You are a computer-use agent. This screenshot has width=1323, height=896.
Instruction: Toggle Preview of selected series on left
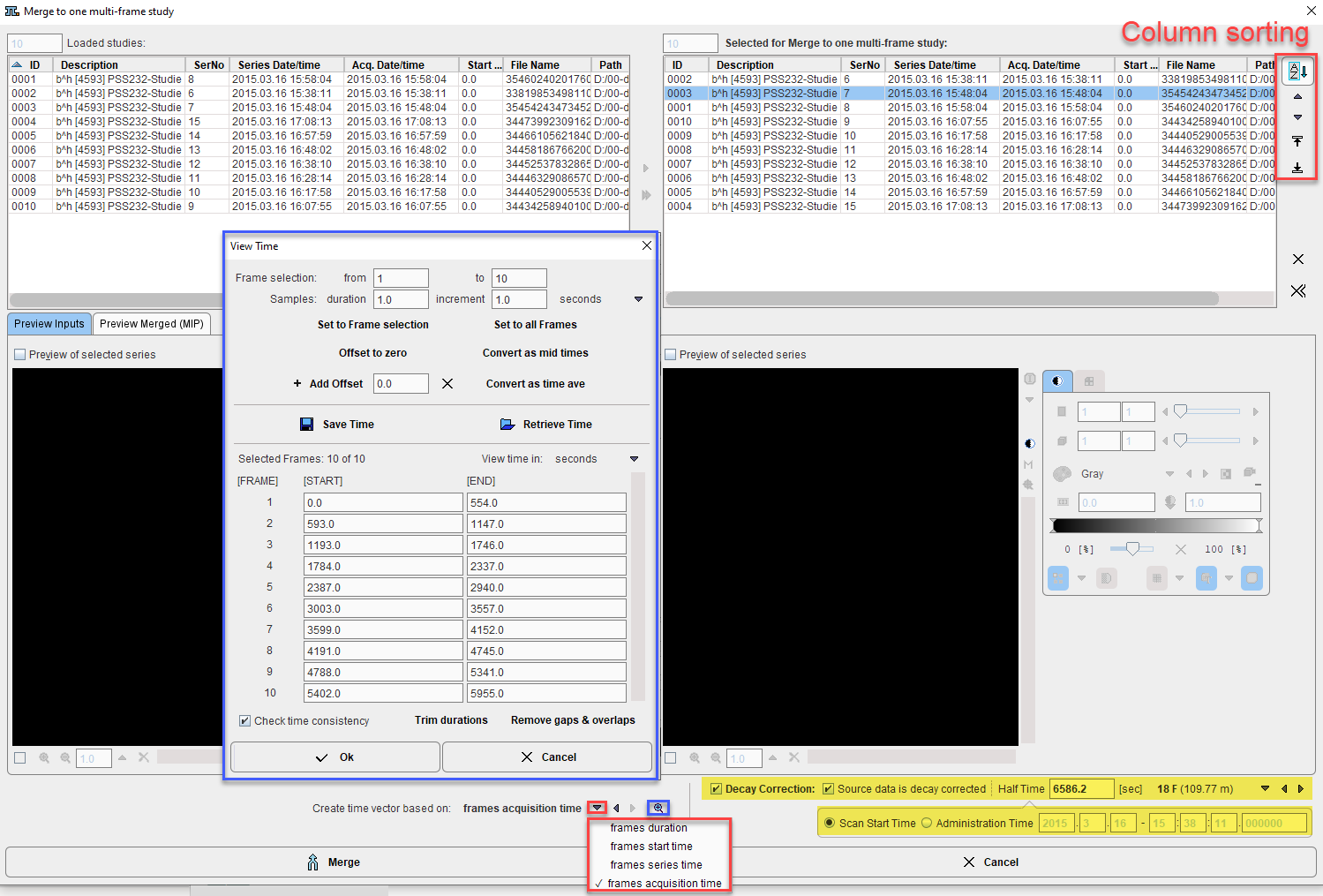pos(20,355)
